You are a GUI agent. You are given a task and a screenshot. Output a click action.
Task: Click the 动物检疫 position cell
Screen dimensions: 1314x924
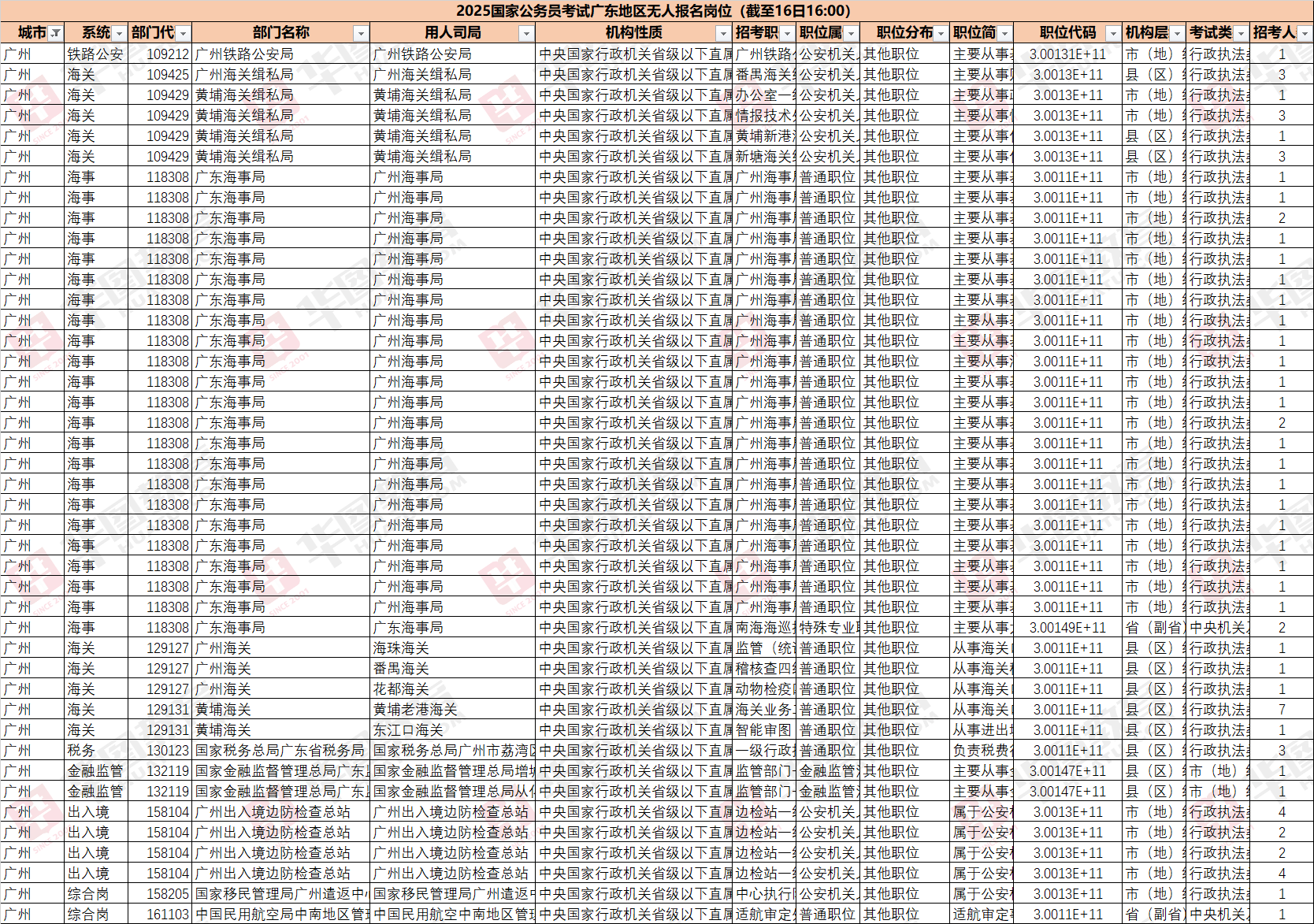(x=765, y=689)
